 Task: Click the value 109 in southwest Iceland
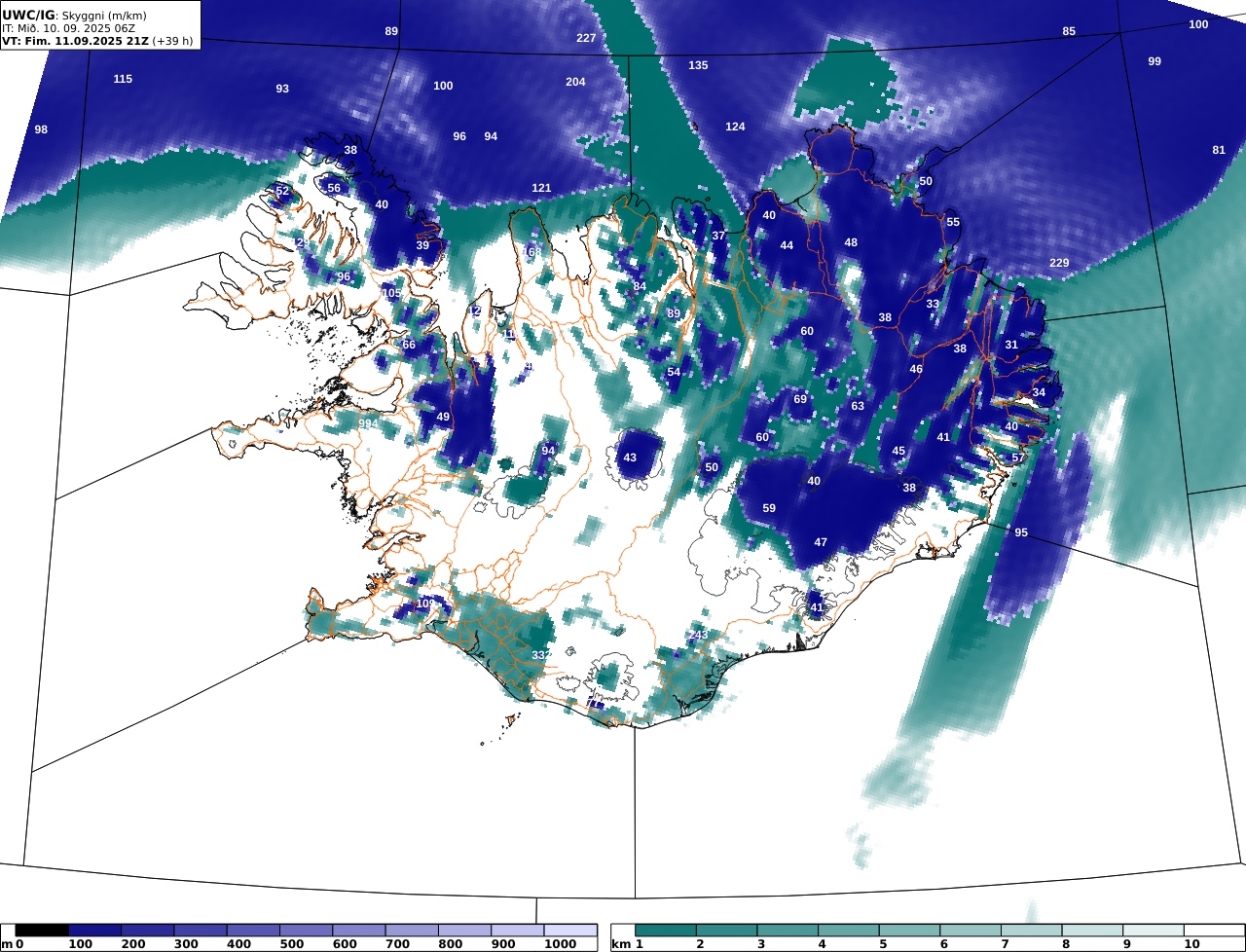coord(425,604)
